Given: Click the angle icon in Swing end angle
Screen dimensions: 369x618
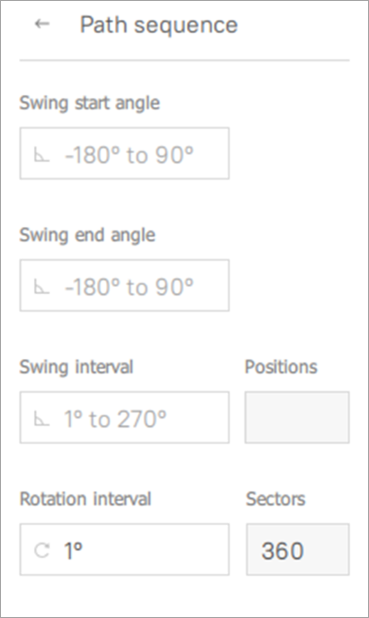Looking at the screenshot, I should tap(41, 287).
